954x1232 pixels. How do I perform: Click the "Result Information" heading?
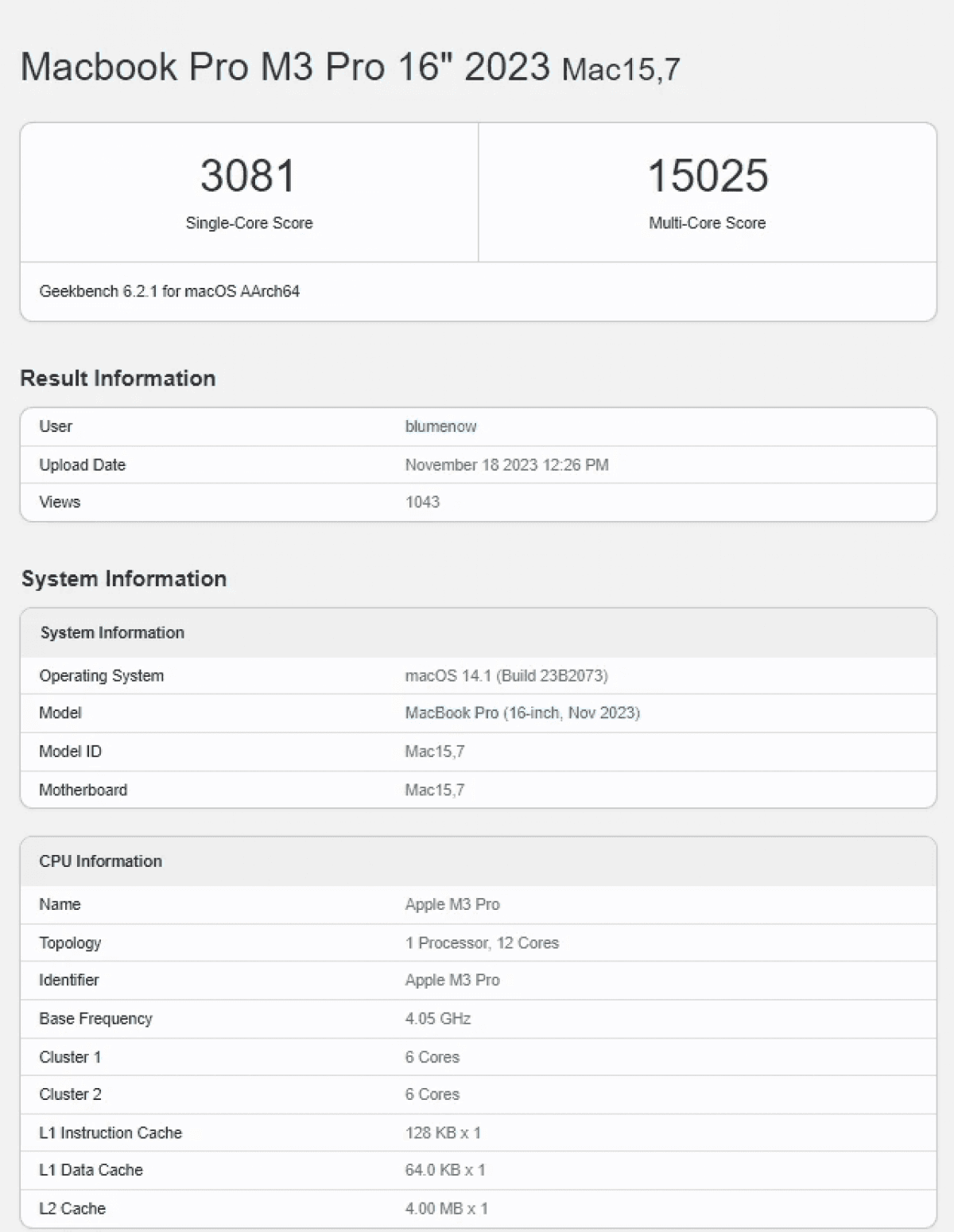click(x=118, y=378)
